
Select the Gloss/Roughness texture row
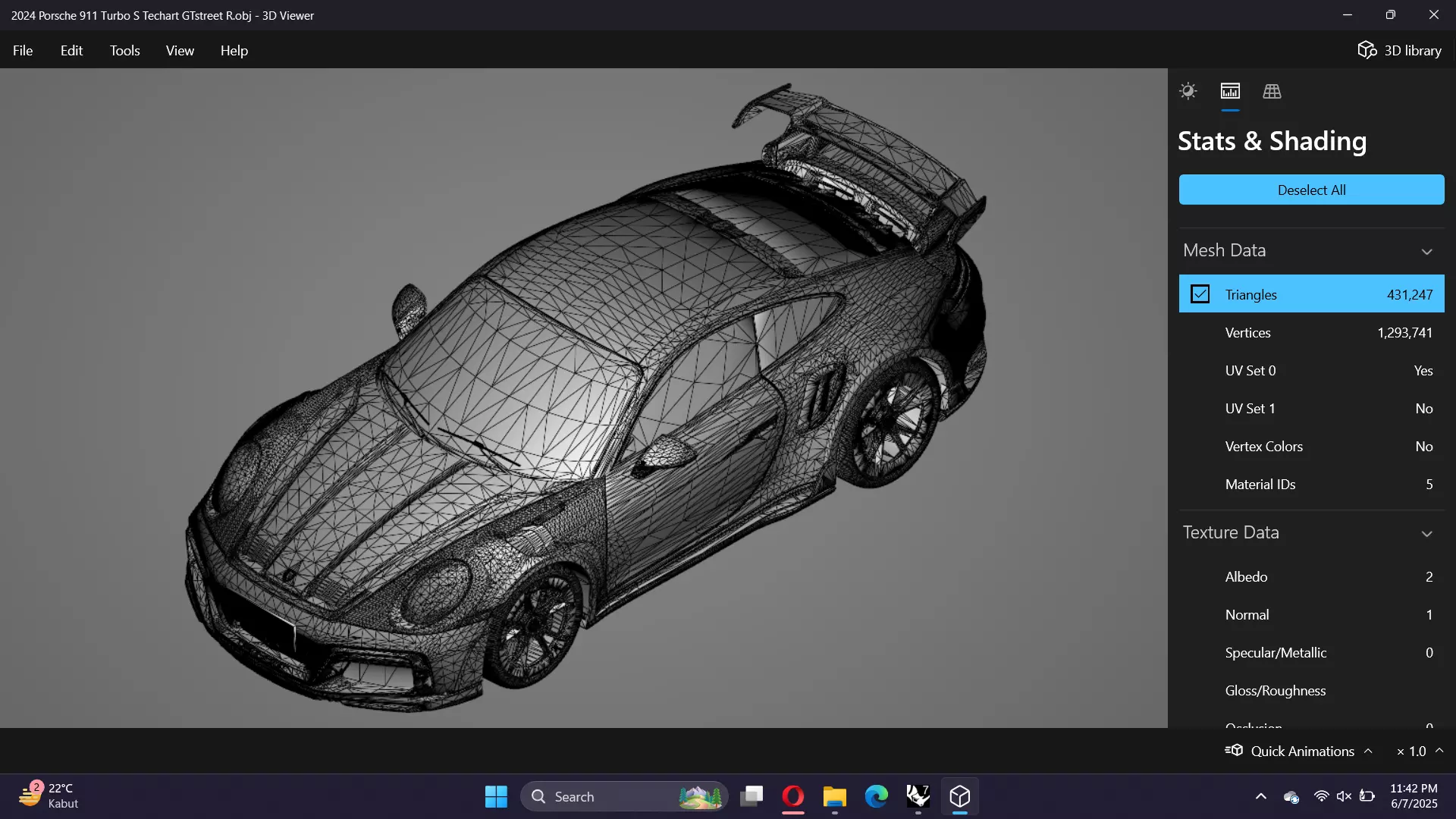1311,690
